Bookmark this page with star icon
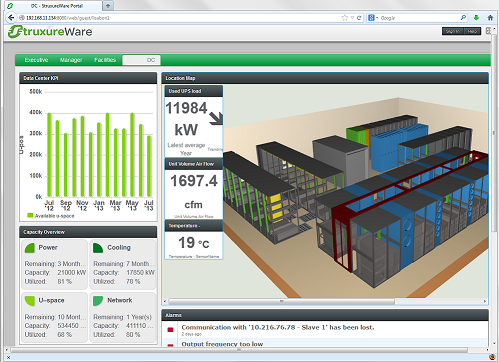The width and height of the screenshot is (499, 362). pyautogui.click(x=345, y=18)
